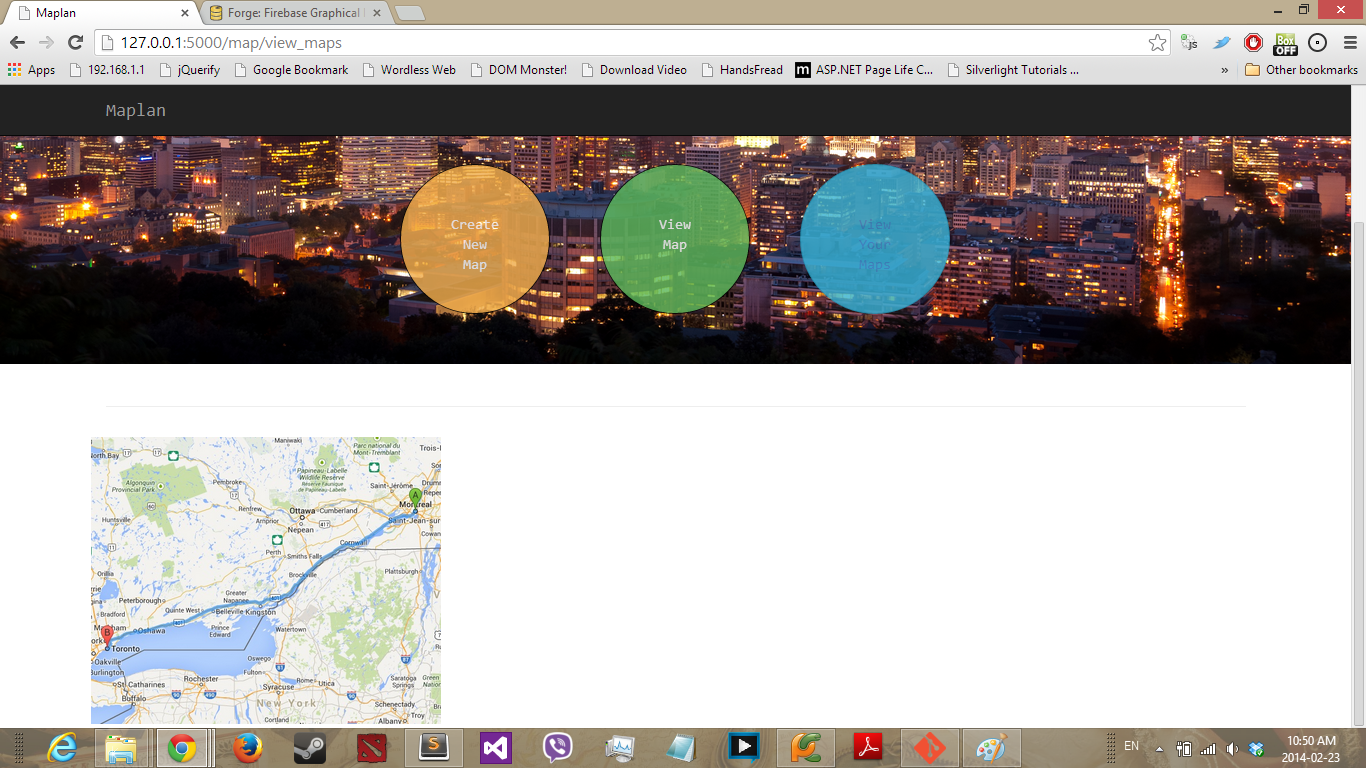Viewport: 1366px width, 768px height.
Task: Open the DOM Monster! bookmark
Action: pyautogui.click(x=518, y=70)
